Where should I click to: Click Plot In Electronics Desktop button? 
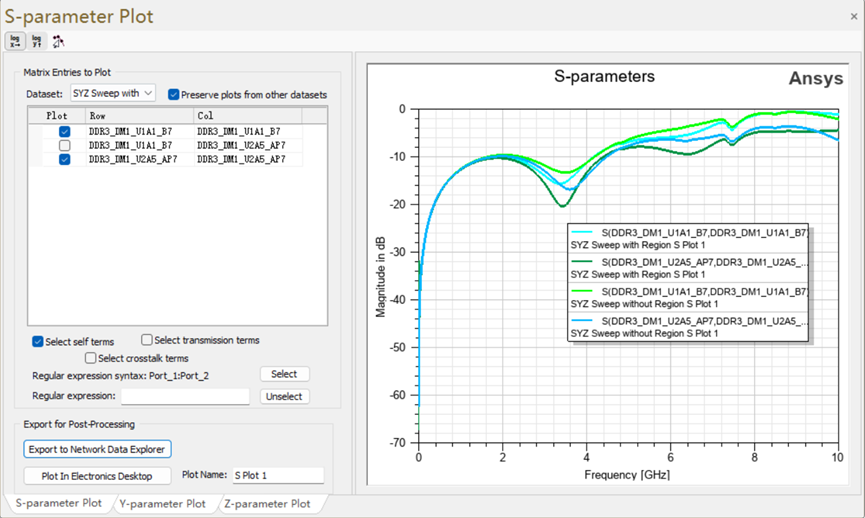tap(97, 476)
